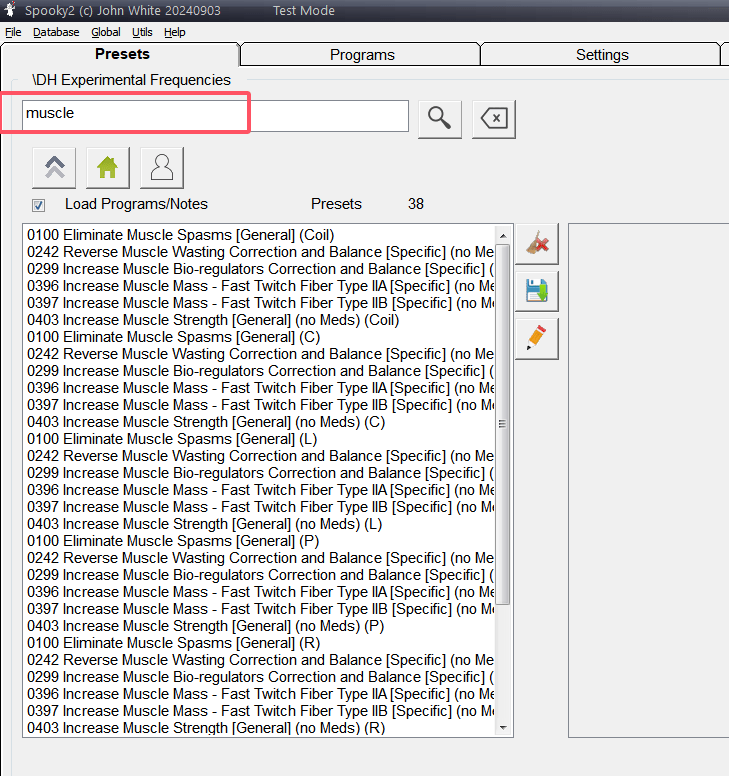
Task: Open the user presets folder icon
Action: [x=162, y=167]
